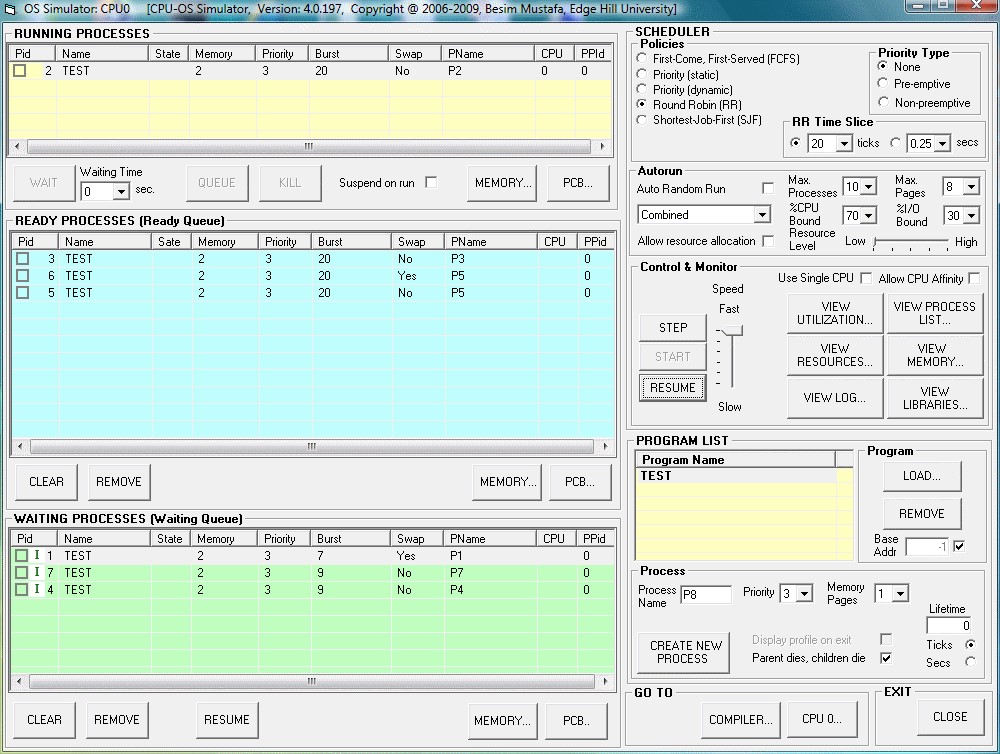Tick the checkbox for running process Pid 2
The height and width of the screenshot is (754, 1000).
click(20, 71)
